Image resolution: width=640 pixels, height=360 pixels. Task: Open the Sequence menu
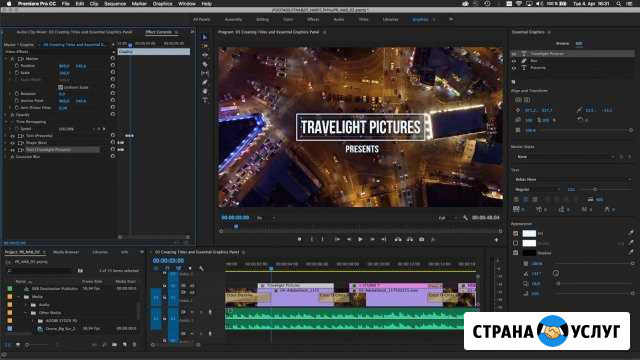point(115,4)
